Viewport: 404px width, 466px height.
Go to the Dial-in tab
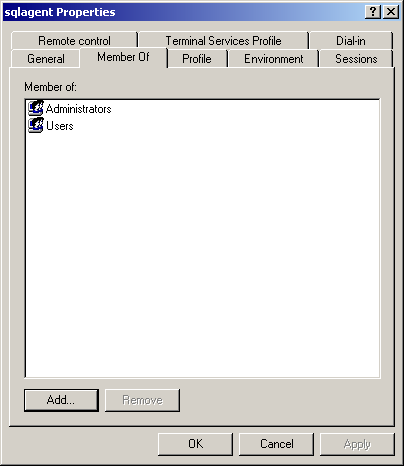(351, 41)
